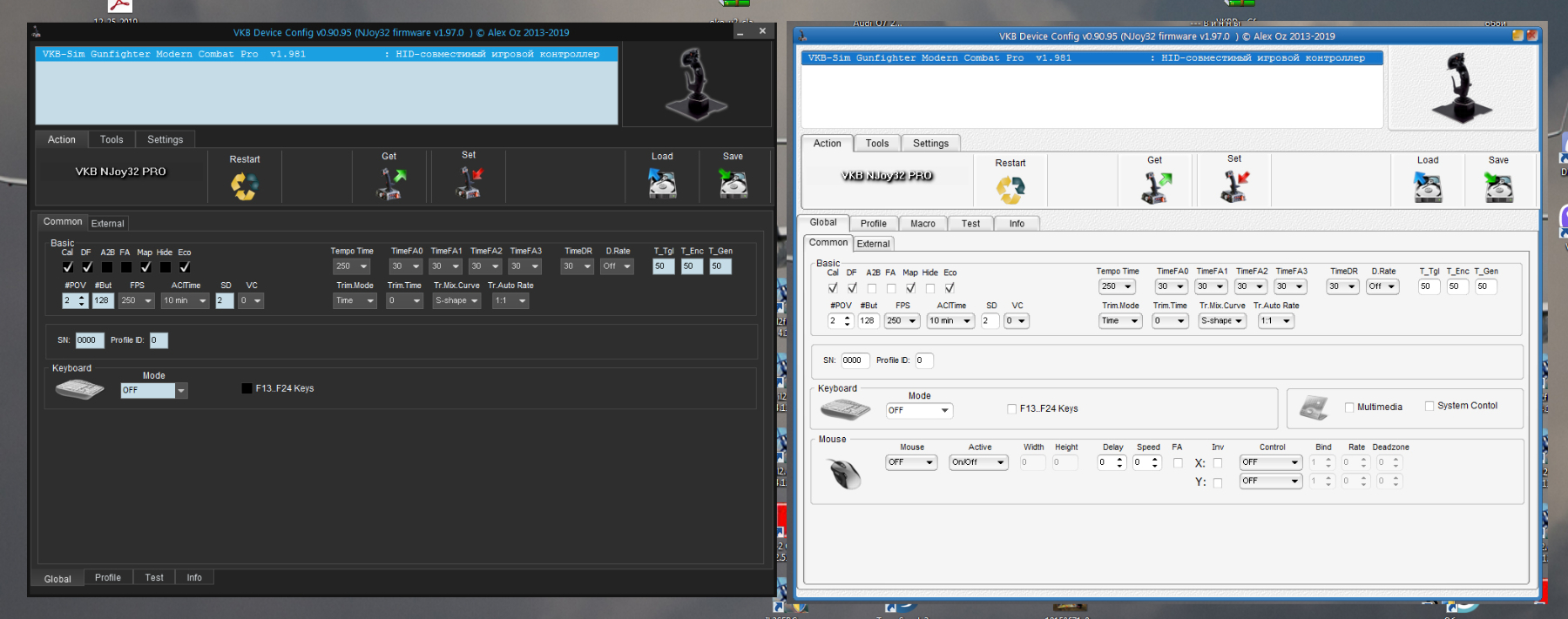
Task: Click the Save disk icon in light window
Action: (x=1499, y=186)
